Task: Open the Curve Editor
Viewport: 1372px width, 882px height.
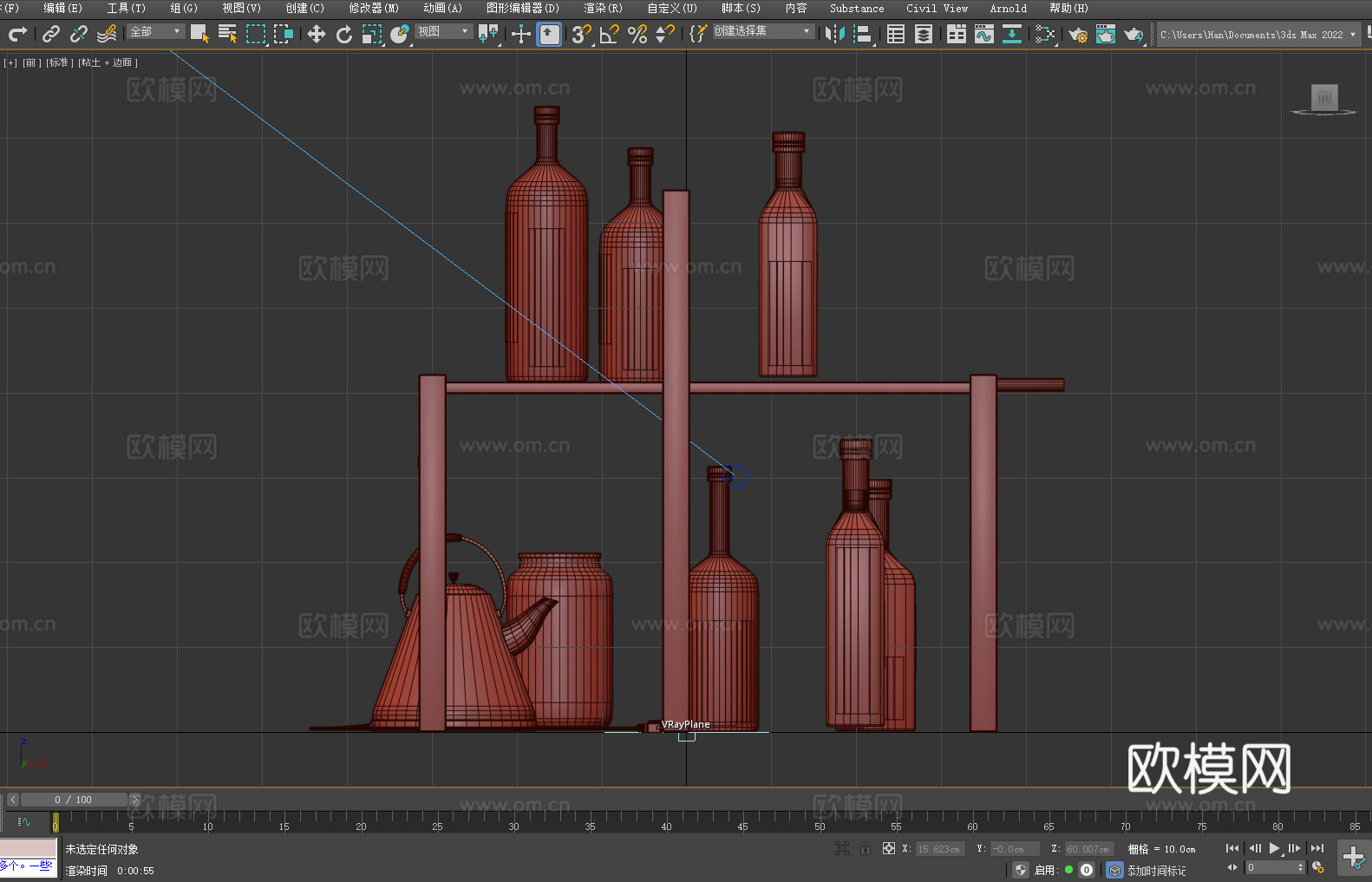Action: 984,34
